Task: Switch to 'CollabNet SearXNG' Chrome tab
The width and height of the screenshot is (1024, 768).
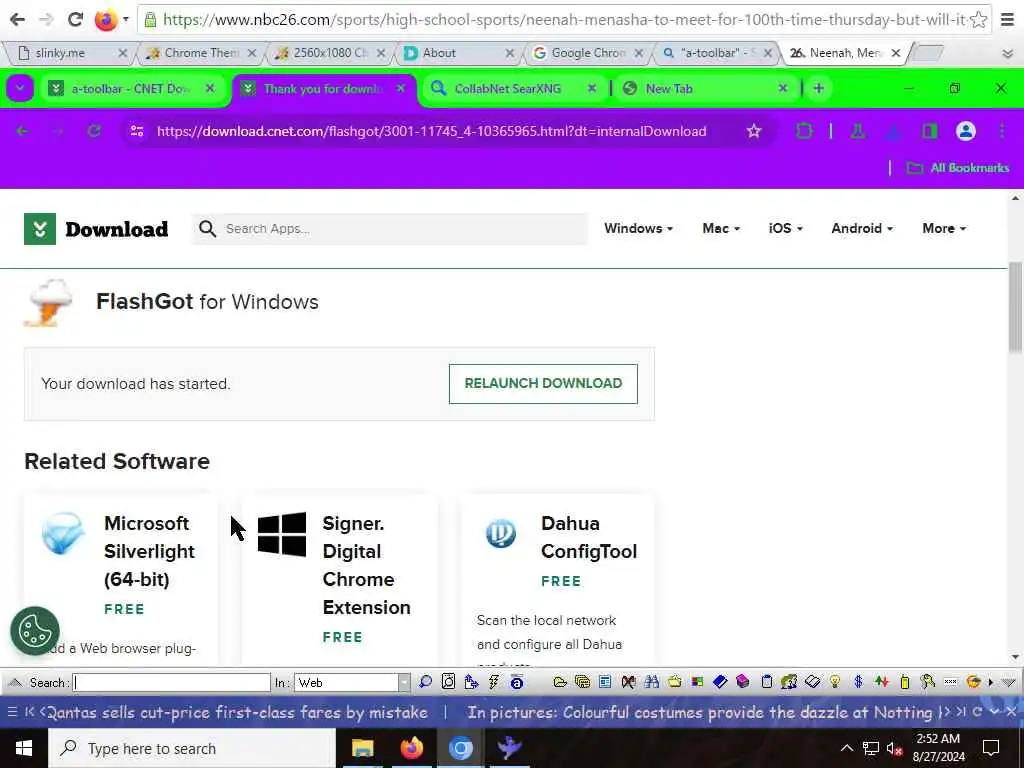Action: pos(515,88)
